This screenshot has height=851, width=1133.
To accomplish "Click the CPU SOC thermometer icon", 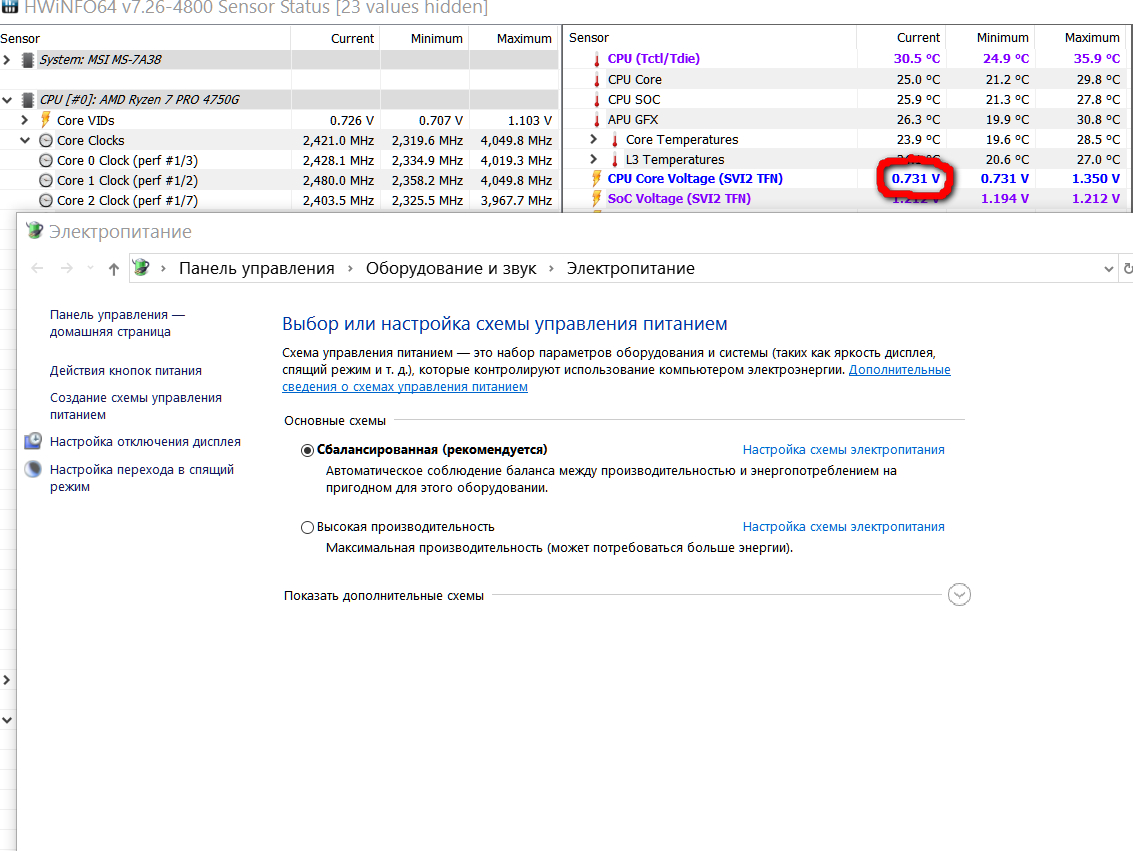I will click(x=597, y=100).
